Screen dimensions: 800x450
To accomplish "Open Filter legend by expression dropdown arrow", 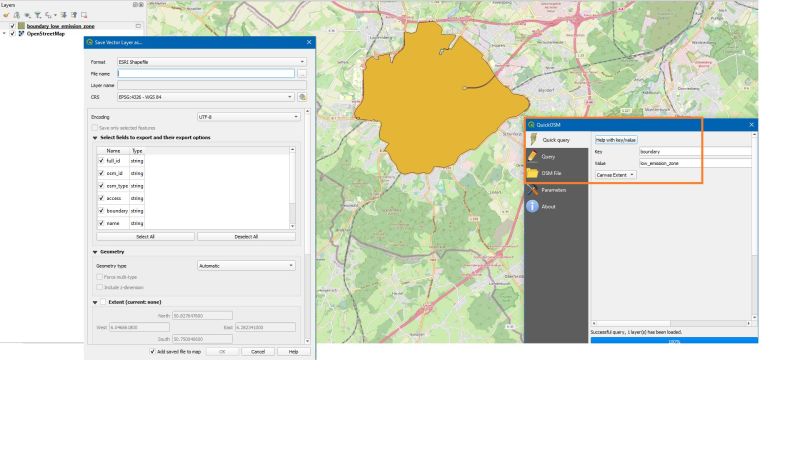I will coord(55,15).
